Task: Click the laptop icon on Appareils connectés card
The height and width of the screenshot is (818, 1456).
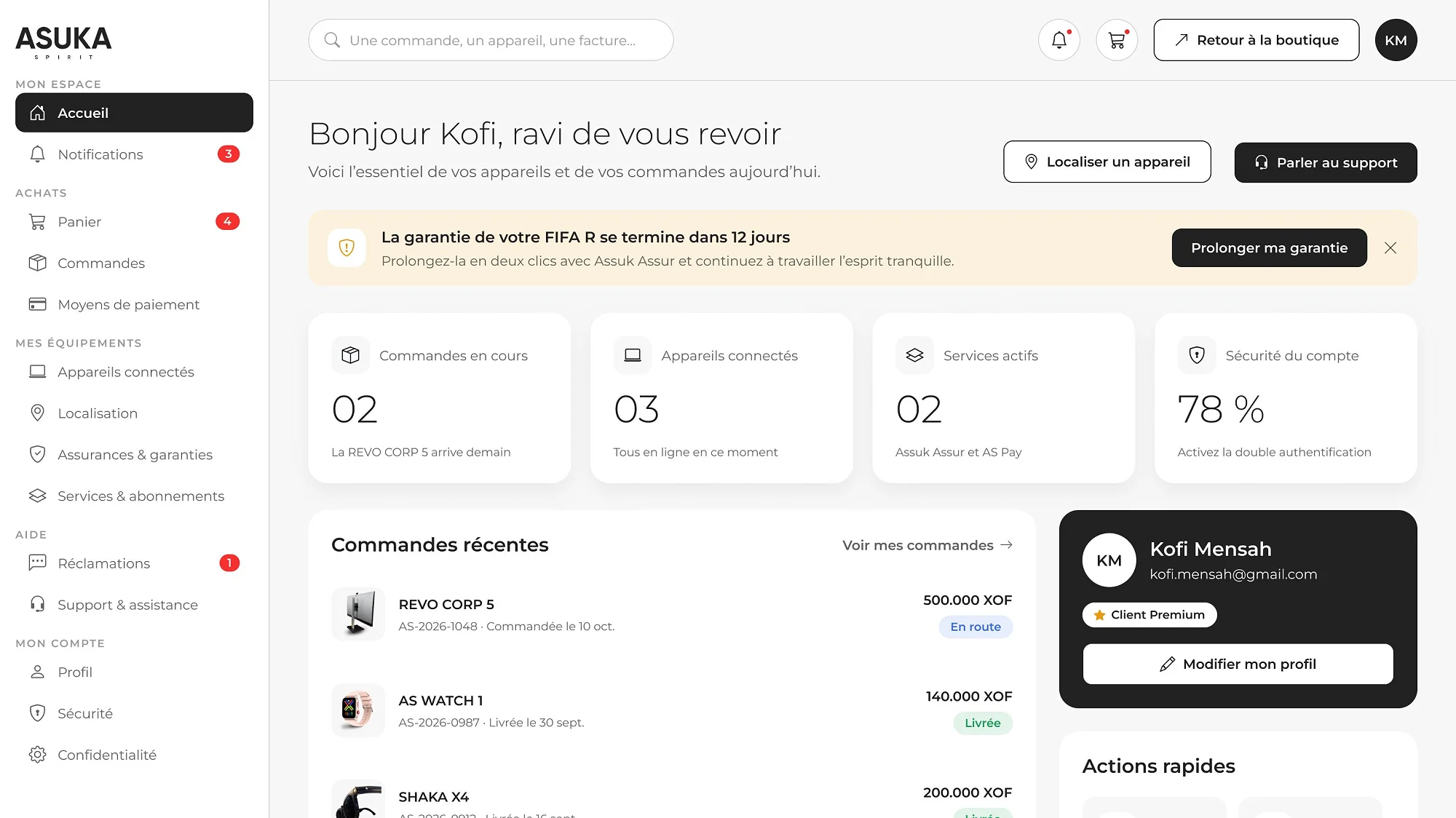Action: pyautogui.click(x=633, y=355)
